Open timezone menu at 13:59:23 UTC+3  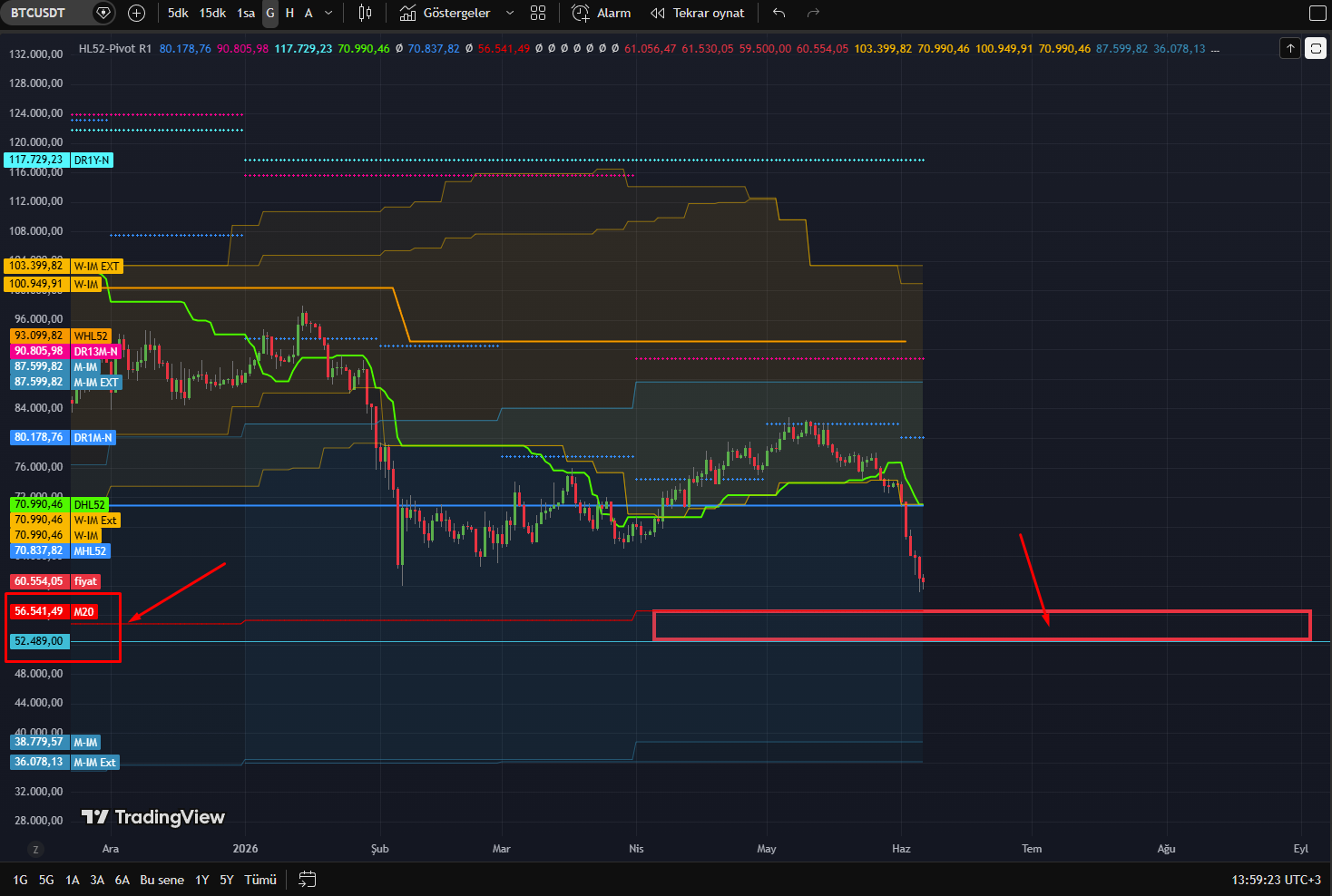coord(1276,880)
